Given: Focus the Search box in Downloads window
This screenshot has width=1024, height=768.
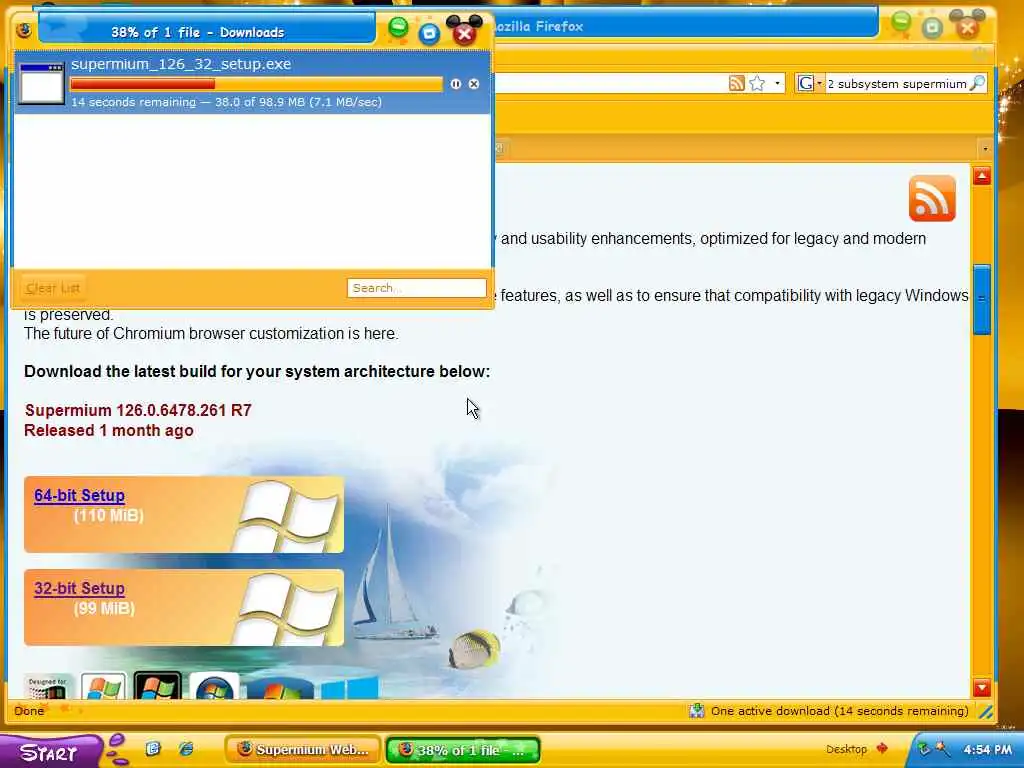Looking at the screenshot, I should (417, 288).
